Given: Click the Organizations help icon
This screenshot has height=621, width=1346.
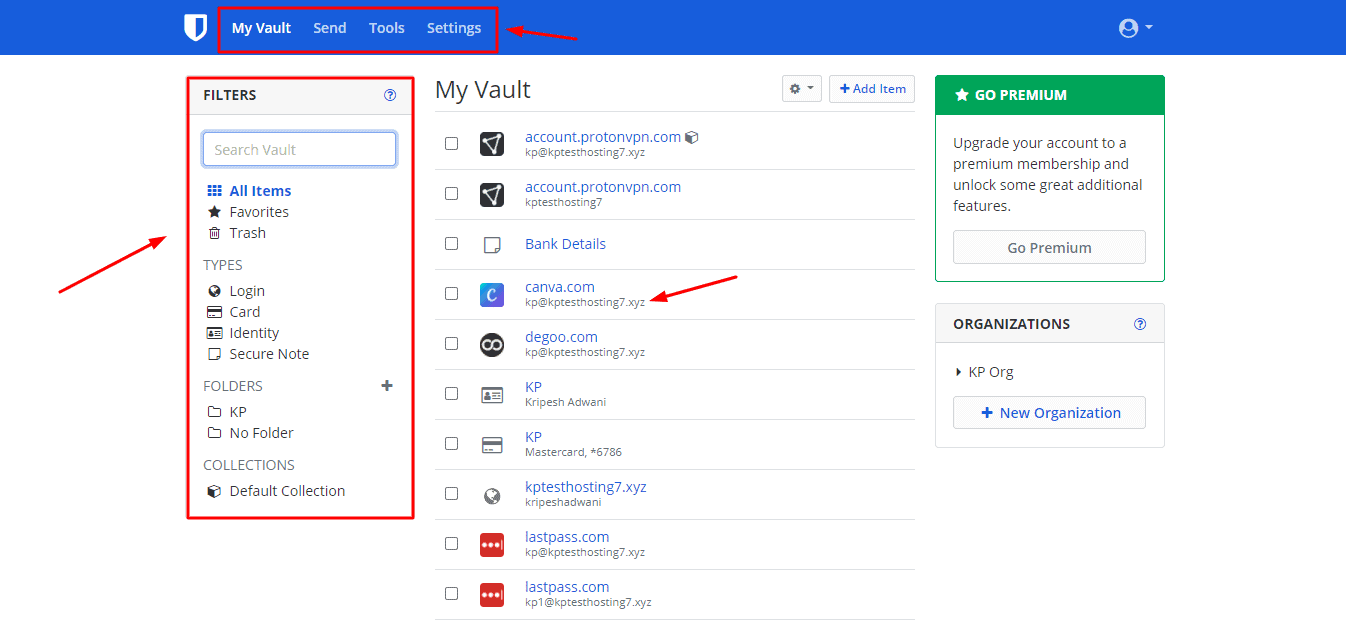Looking at the screenshot, I should click(1140, 324).
